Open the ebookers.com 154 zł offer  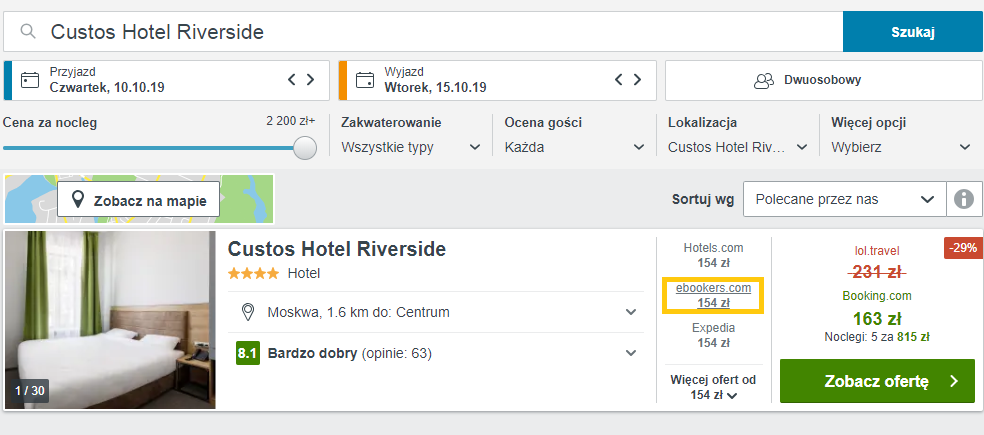[714, 296]
